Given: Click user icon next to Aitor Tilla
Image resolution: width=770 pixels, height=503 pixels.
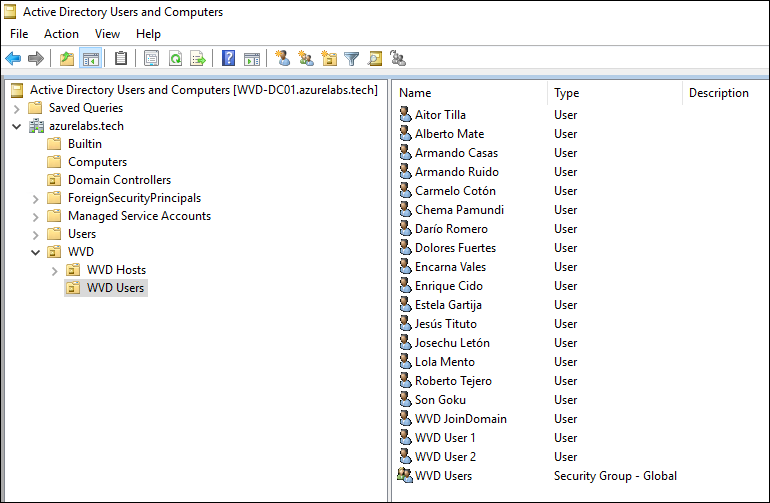Looking at the screenshot, I should click(405, 114).
